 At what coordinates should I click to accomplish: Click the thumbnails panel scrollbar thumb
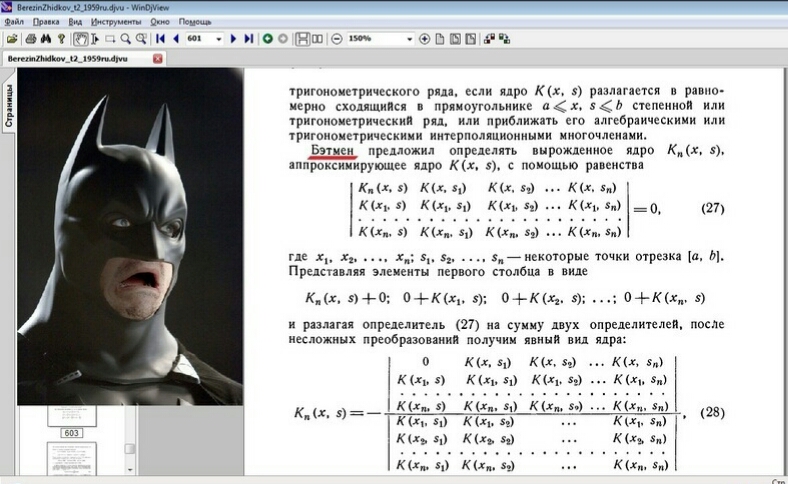point(130,448)
